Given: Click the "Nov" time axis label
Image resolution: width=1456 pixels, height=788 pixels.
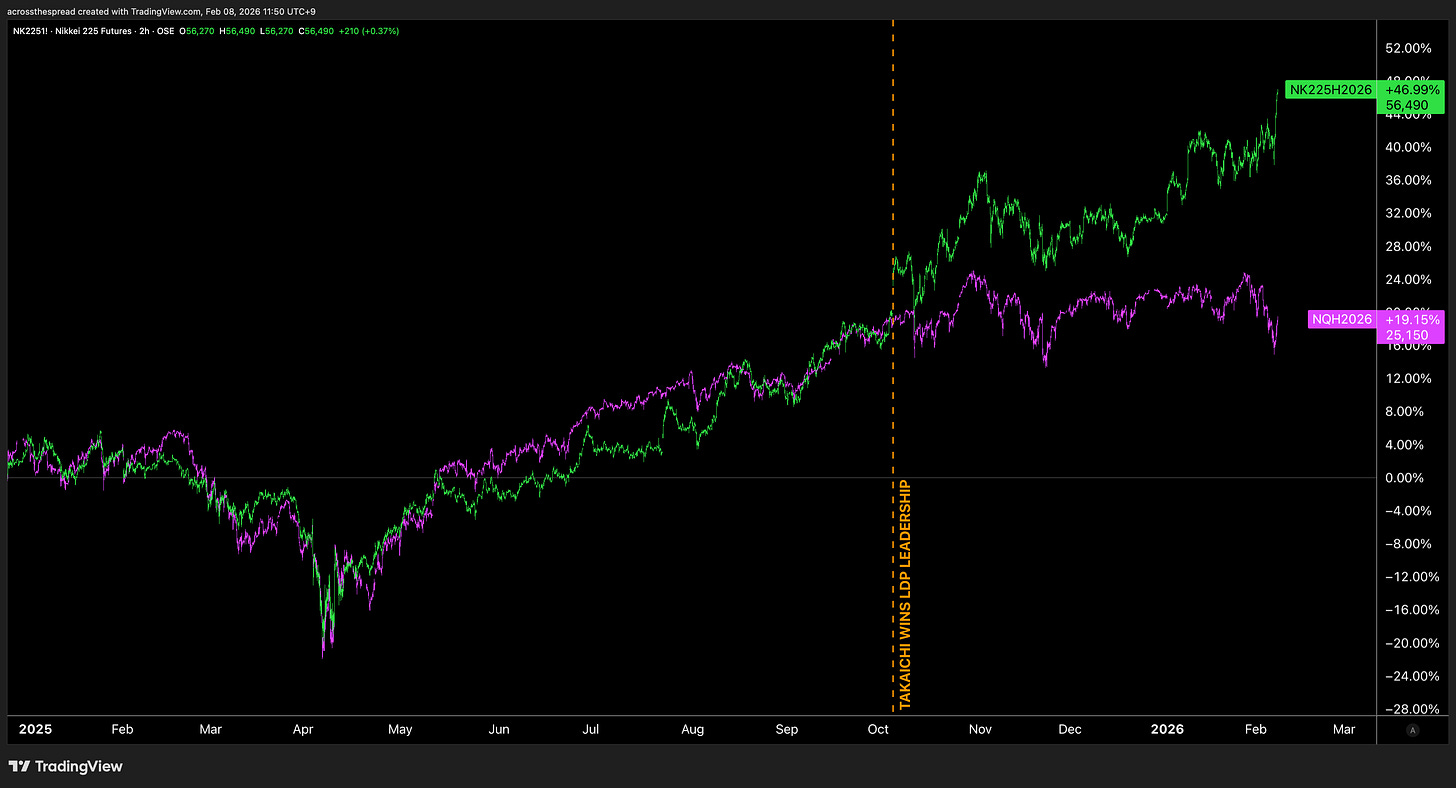Looking at the screenshot, I should (980, 730).
